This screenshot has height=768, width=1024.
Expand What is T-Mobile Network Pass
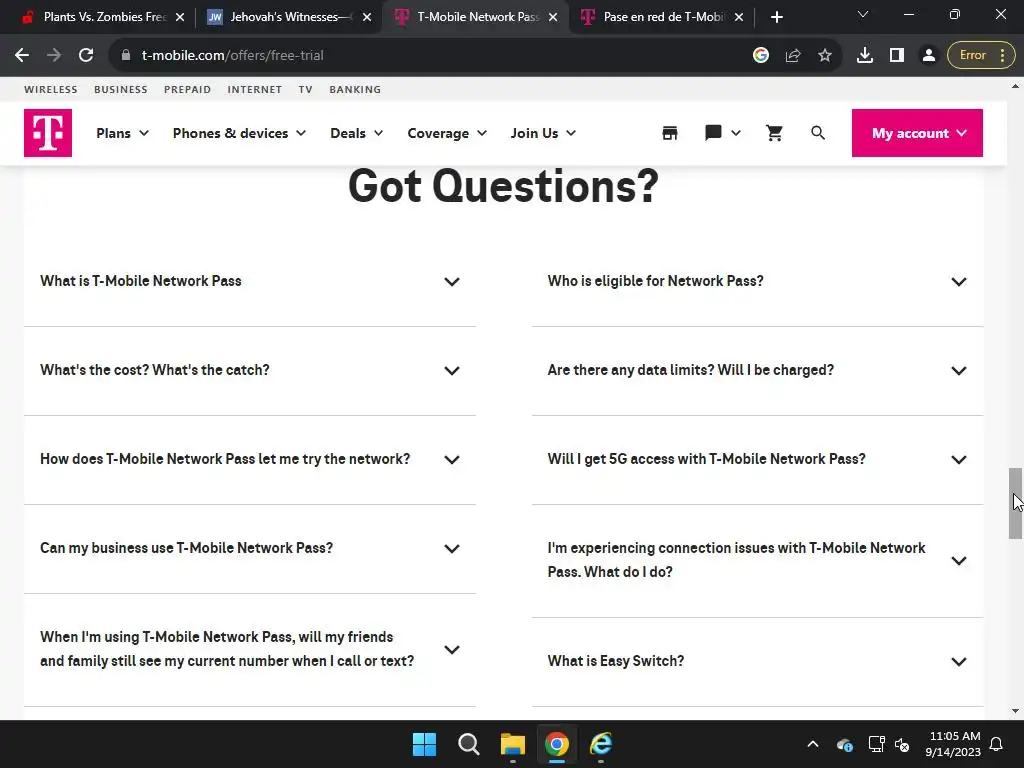249,281
